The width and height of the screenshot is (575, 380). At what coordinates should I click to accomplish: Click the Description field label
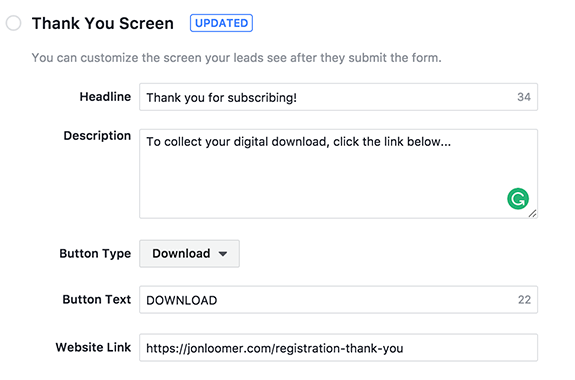[97, 136]
